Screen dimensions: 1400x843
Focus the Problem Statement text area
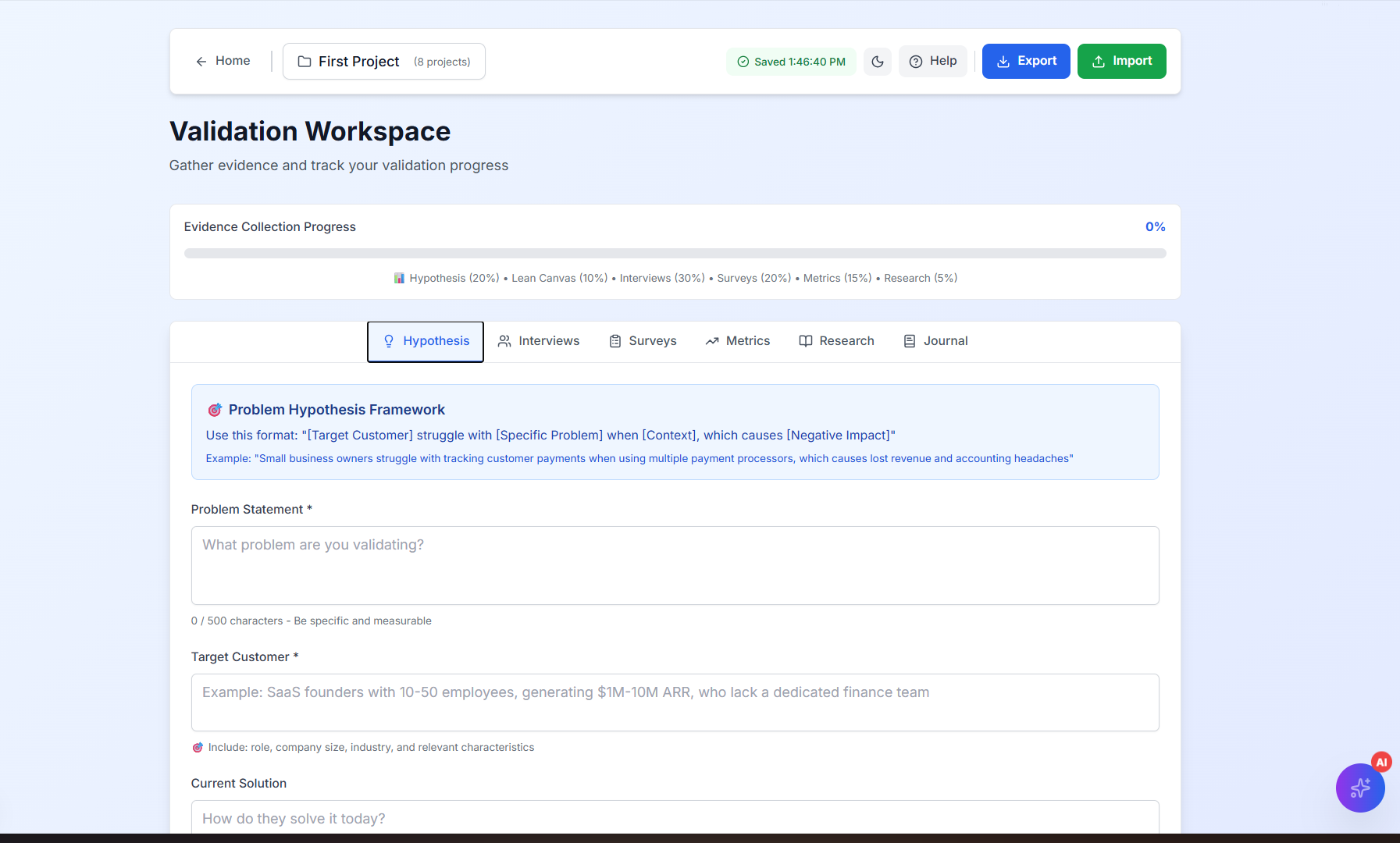pyautogui.click(x=675, y=565)
